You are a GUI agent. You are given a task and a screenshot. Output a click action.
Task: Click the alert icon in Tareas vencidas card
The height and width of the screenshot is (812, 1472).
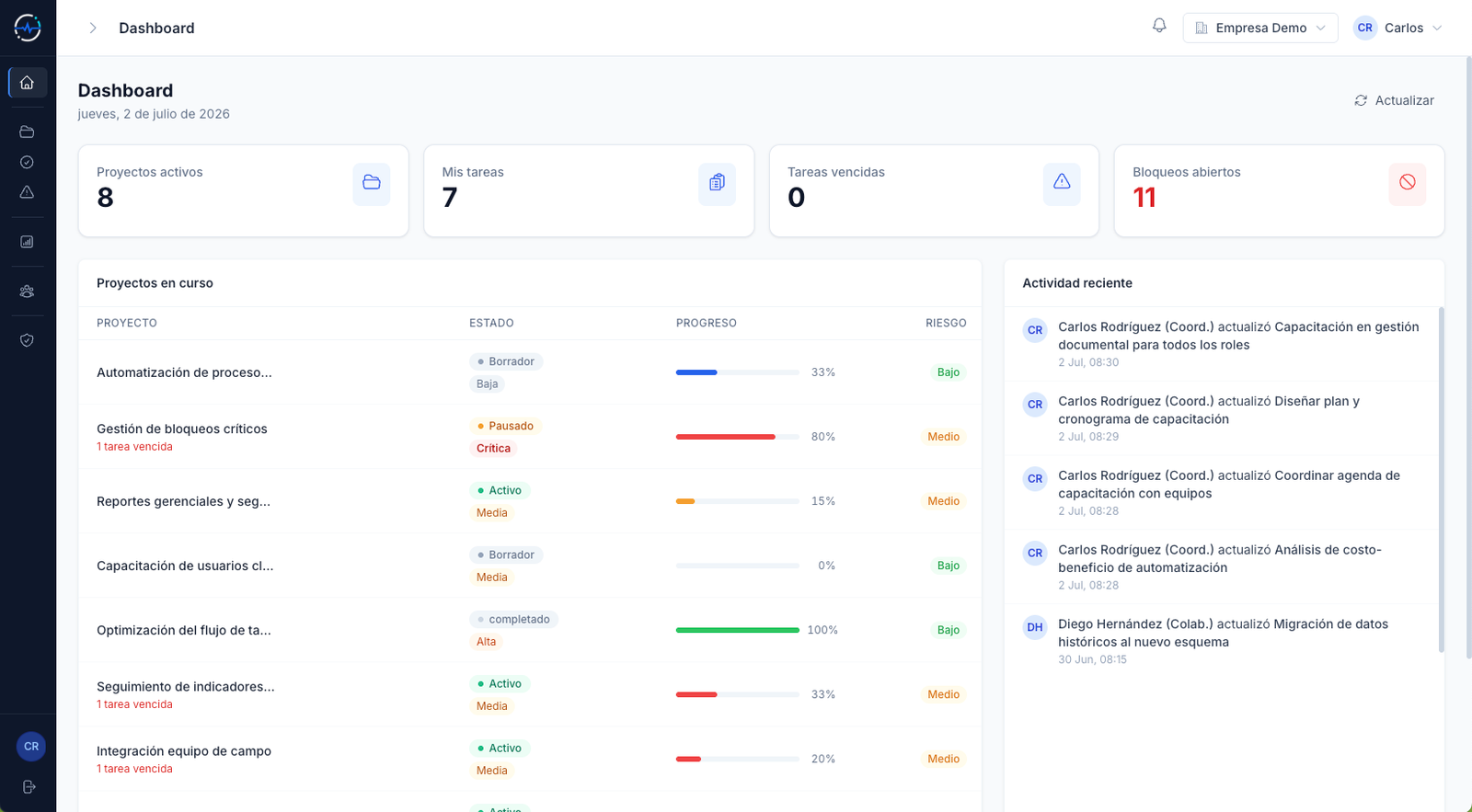(x=1062, y=182)
